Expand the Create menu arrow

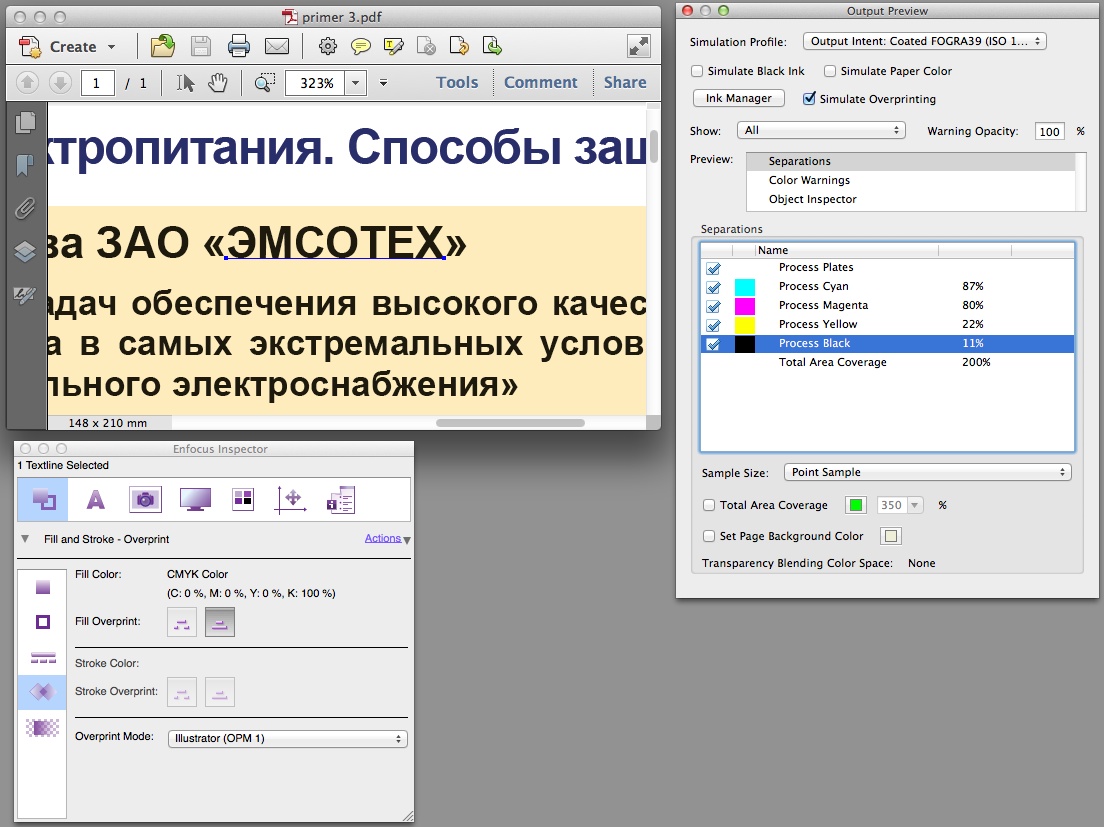pyautogui.click(x=111, y=47)
